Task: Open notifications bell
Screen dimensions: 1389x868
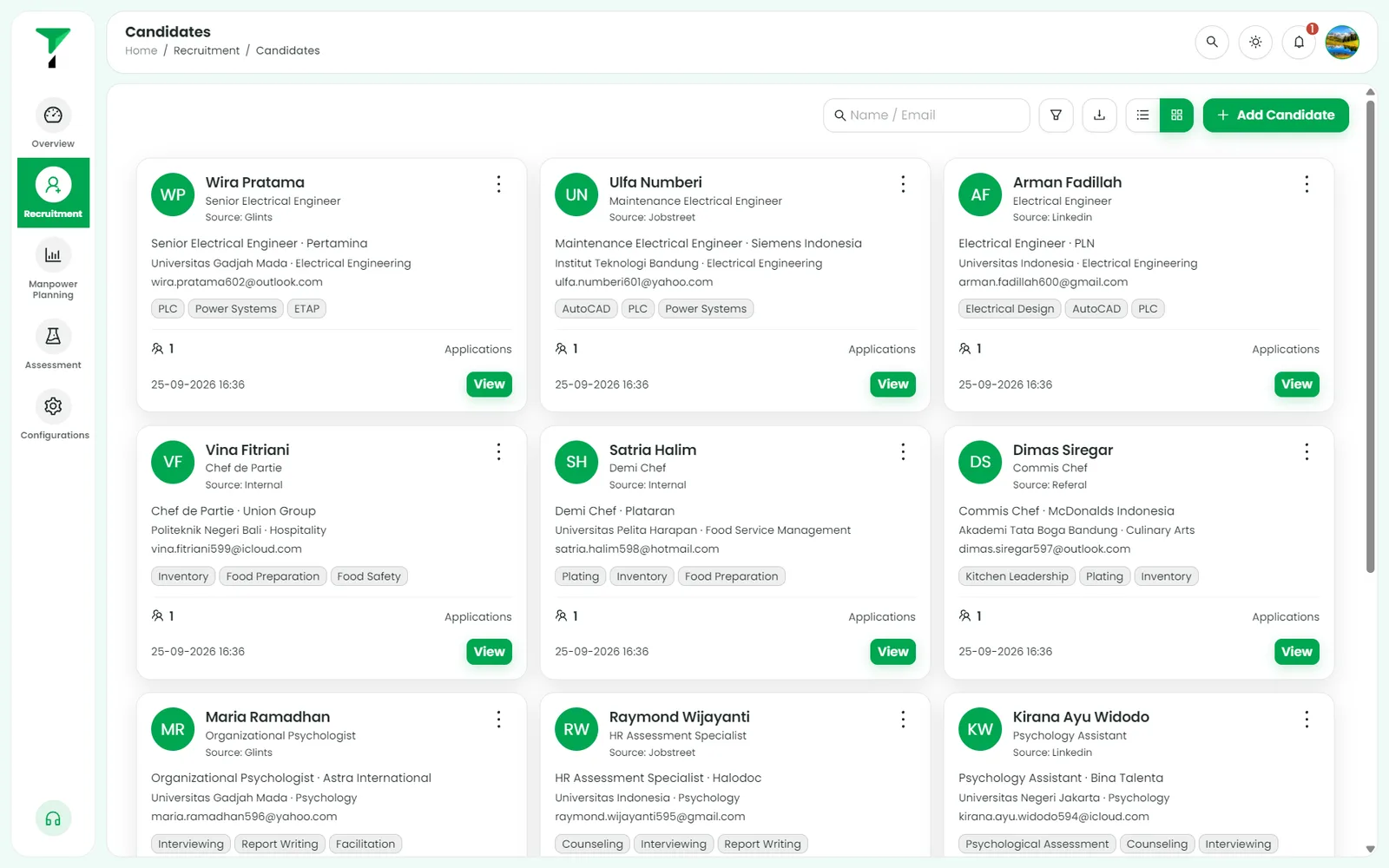Action: pyautogui.click(x=1299, y=42)
